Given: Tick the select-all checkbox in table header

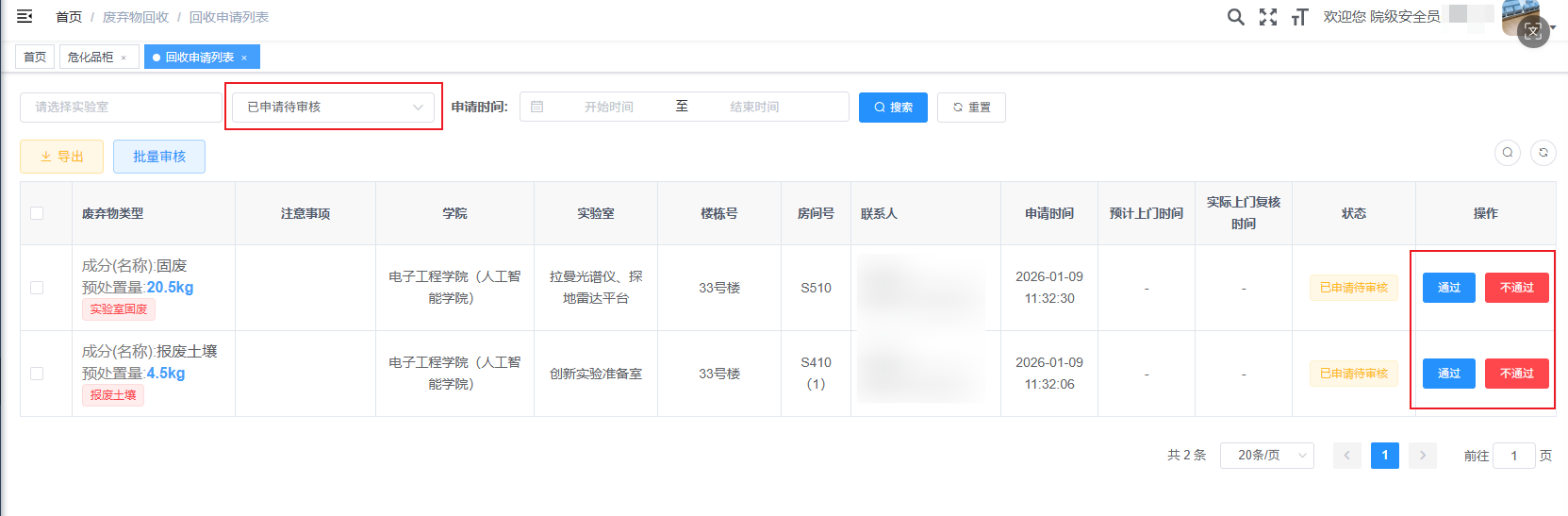Looking at the screenshot, I should click(x=37, y=213).
